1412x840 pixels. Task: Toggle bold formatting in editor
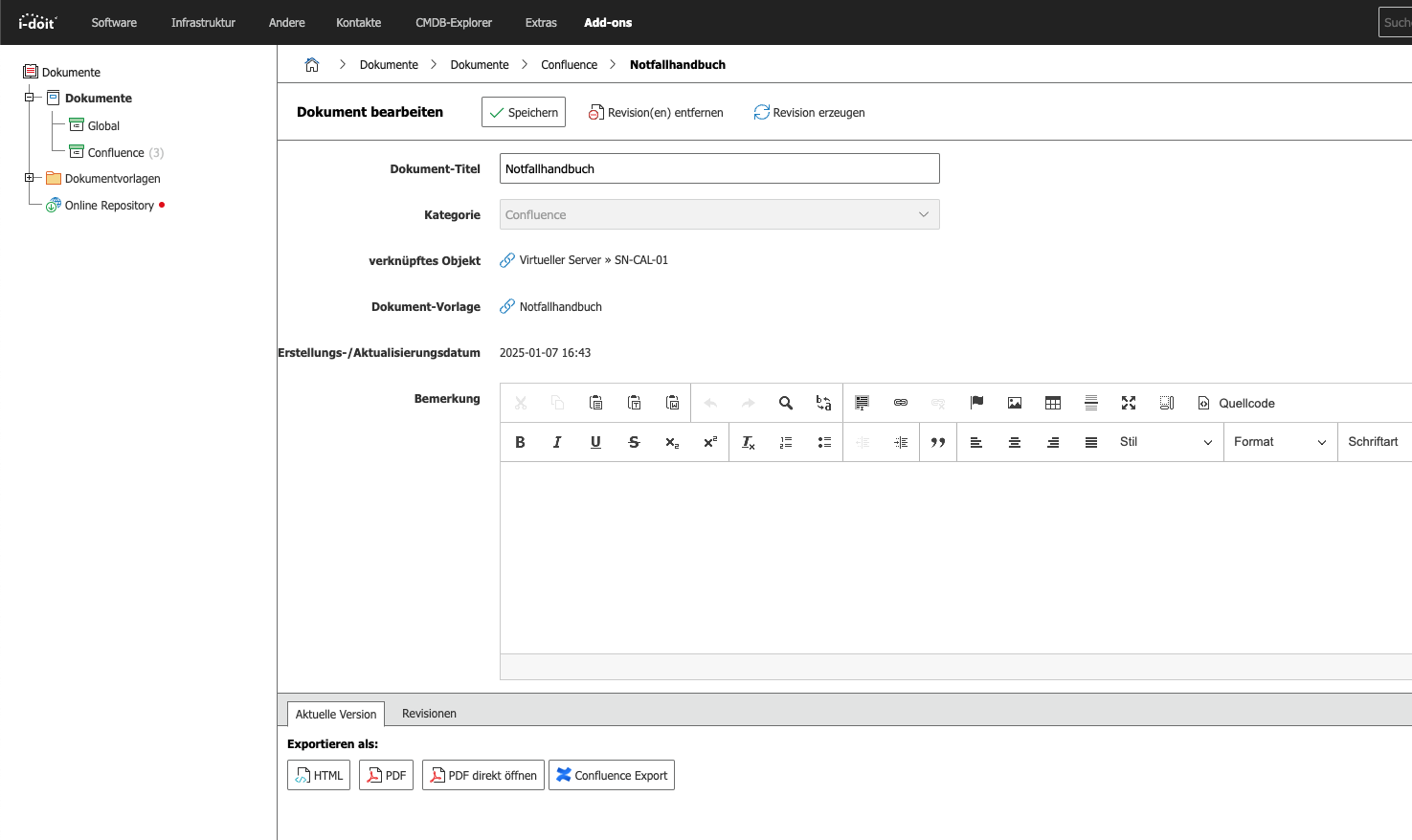520,442
